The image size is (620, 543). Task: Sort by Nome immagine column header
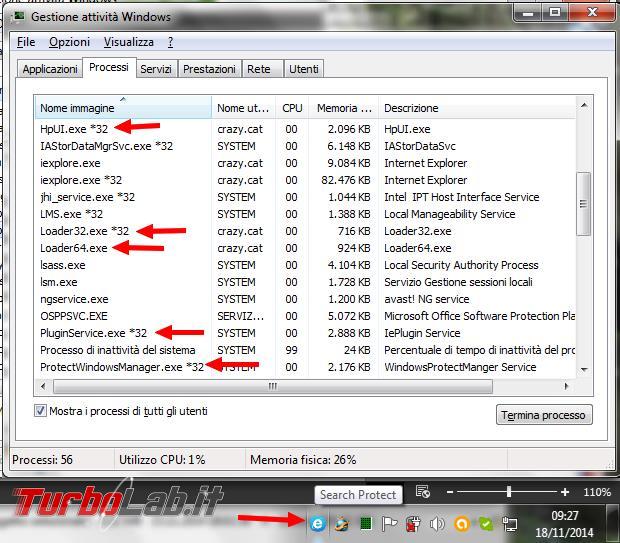(123, 108)
